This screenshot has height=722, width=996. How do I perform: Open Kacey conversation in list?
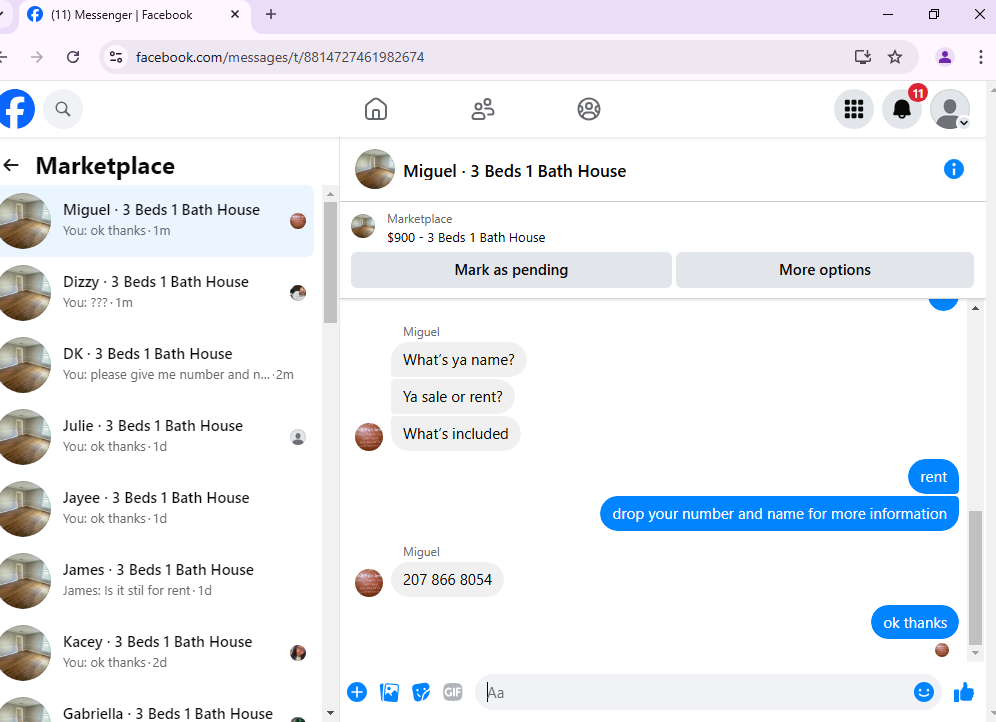pyautogui.click(x=157, y=653)
